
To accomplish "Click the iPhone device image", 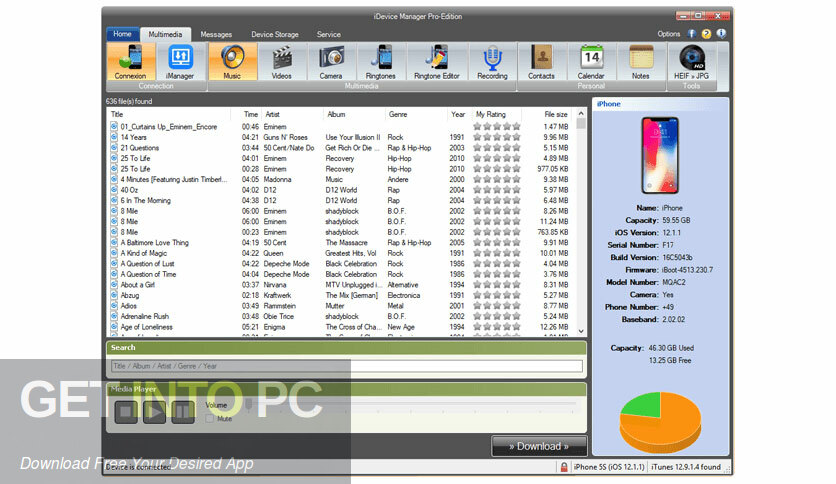I will coord(660,155).
